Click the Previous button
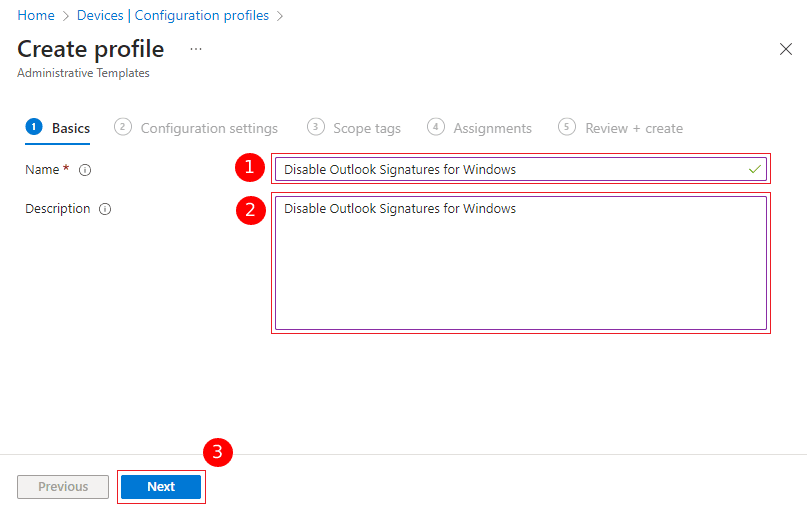Viewport: 807px width, 510px height. [x=63, y=487]
